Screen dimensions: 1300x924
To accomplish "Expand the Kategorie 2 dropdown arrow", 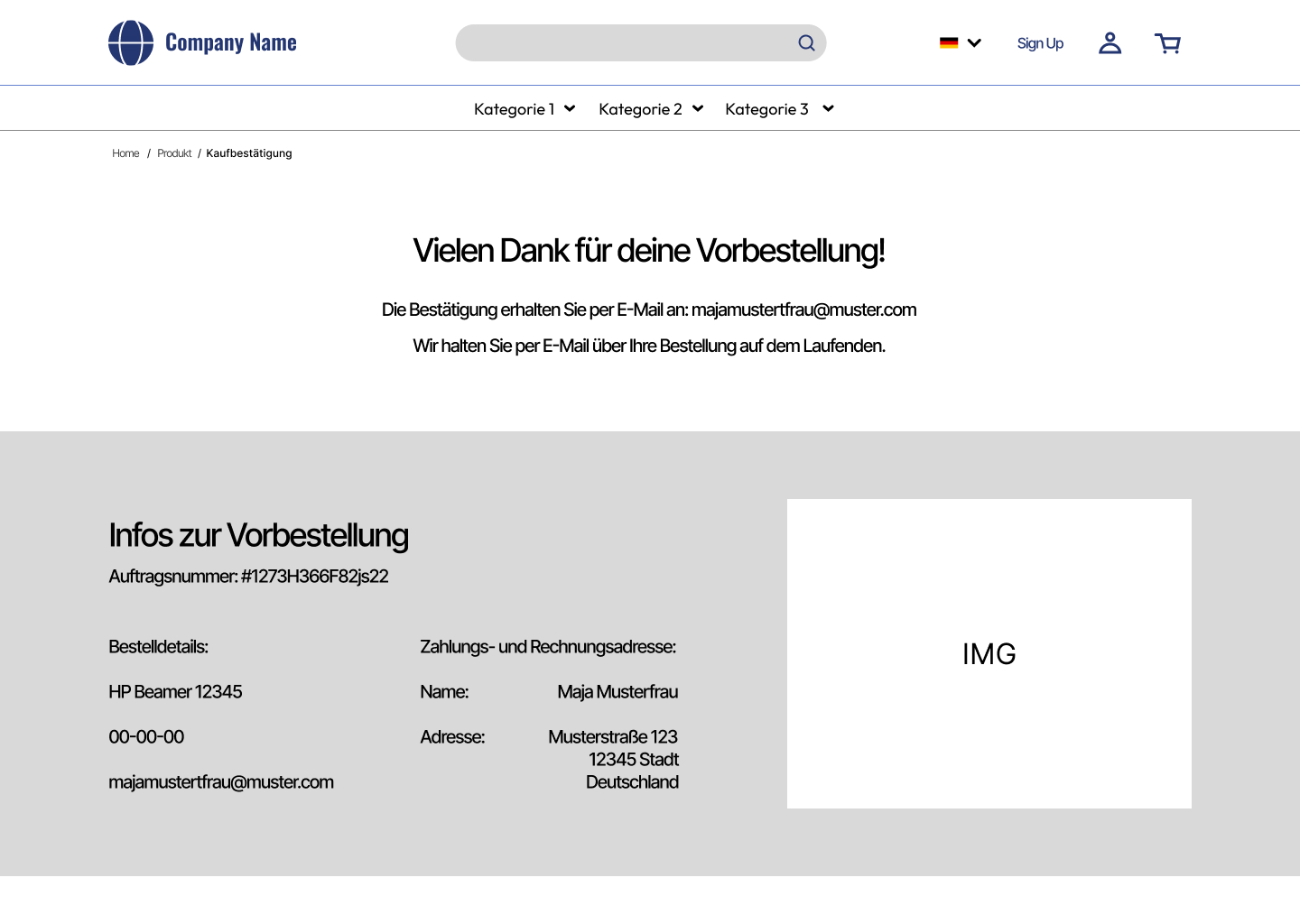I will (x=698, y=109).
